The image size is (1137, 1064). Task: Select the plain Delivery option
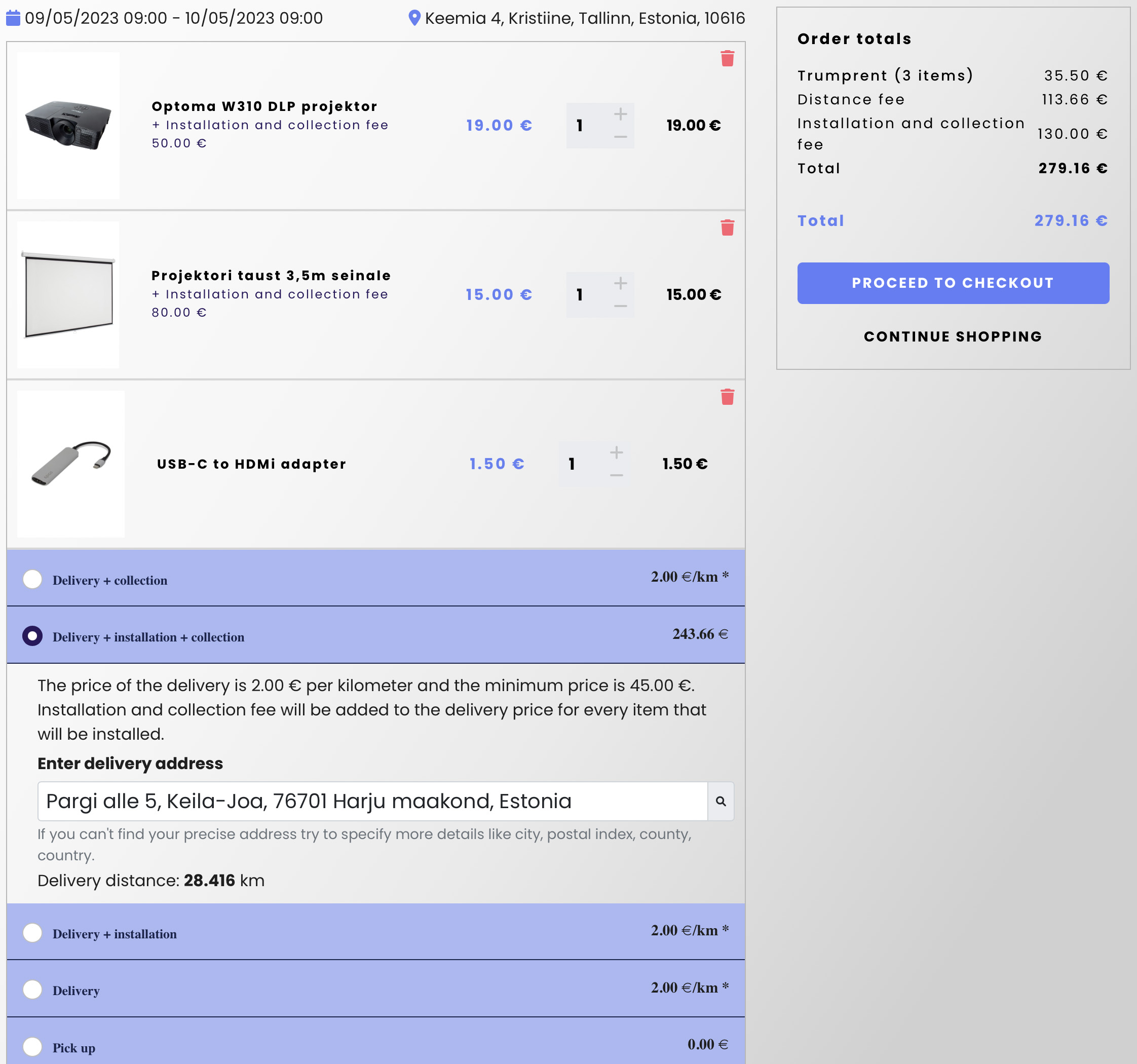32,990
